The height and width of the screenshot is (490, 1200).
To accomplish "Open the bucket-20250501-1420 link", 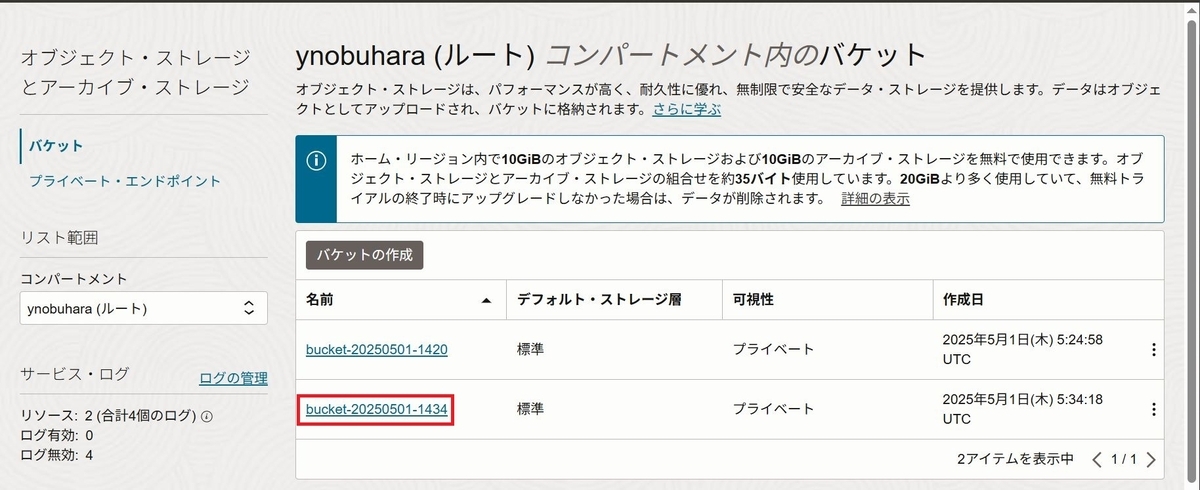I will click(376, 350).
